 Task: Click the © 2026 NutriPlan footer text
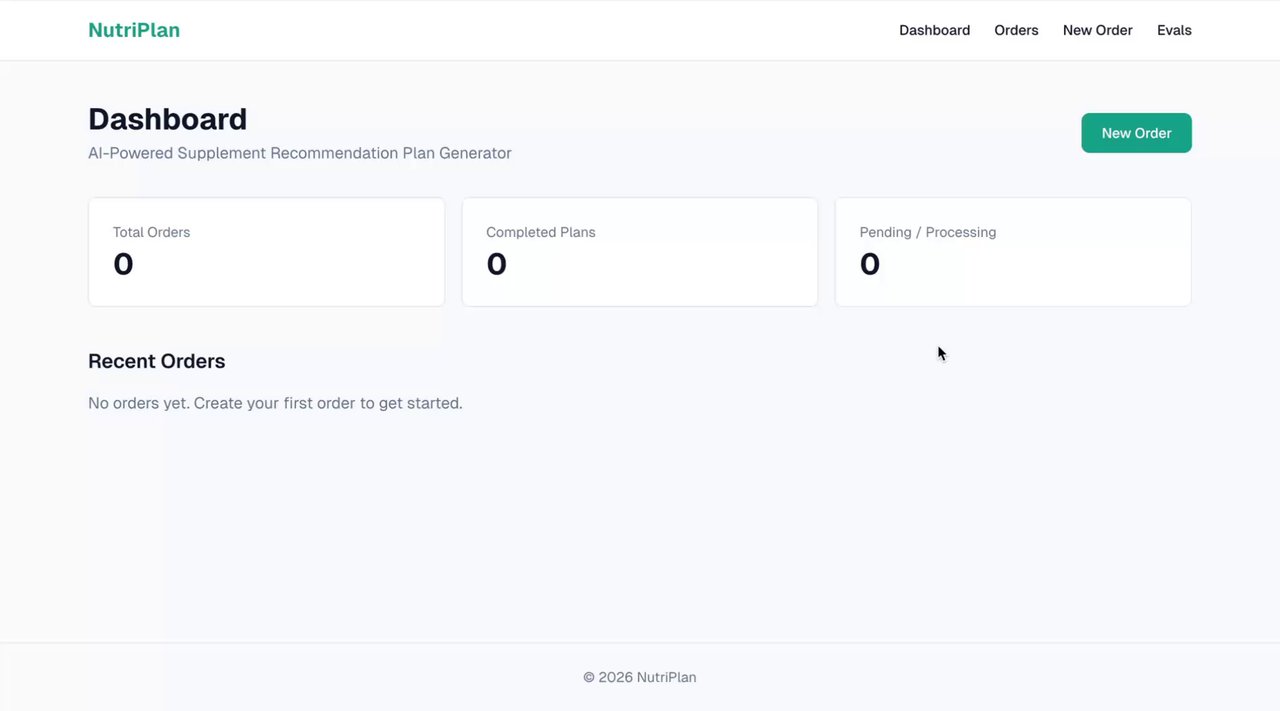639,677
